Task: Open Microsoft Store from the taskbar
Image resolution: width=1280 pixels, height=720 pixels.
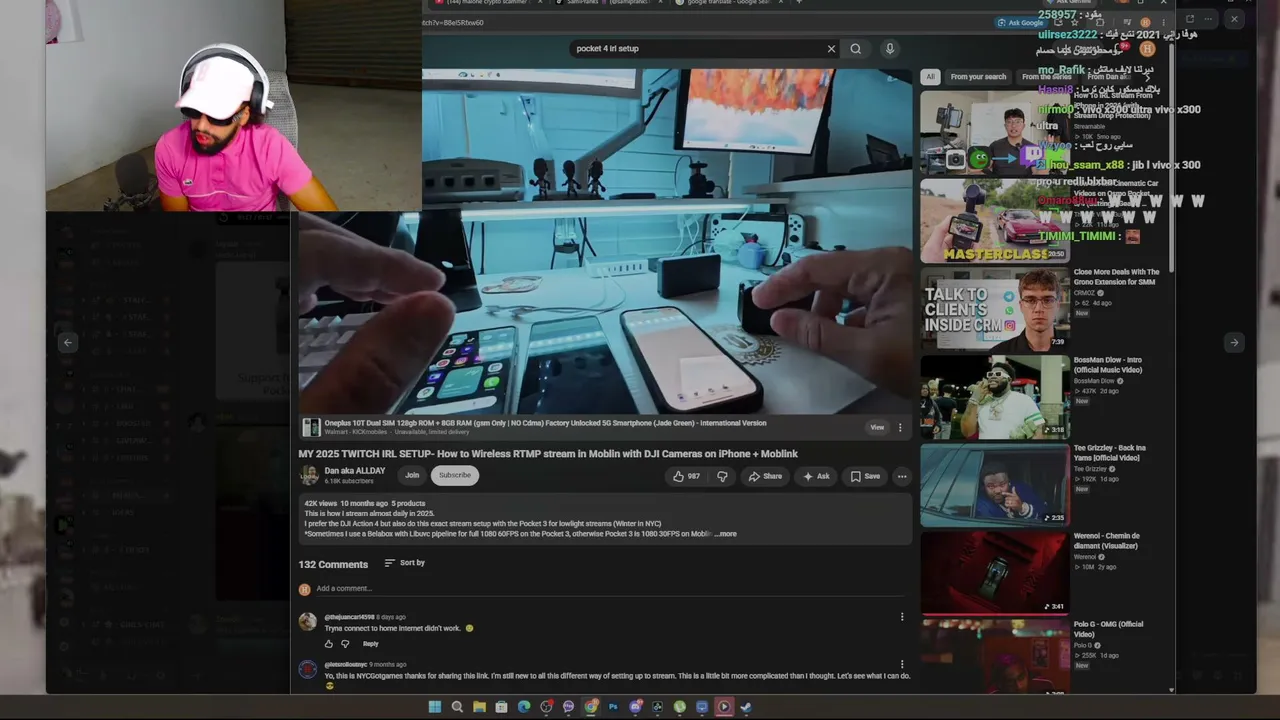Action: [501, 707]
